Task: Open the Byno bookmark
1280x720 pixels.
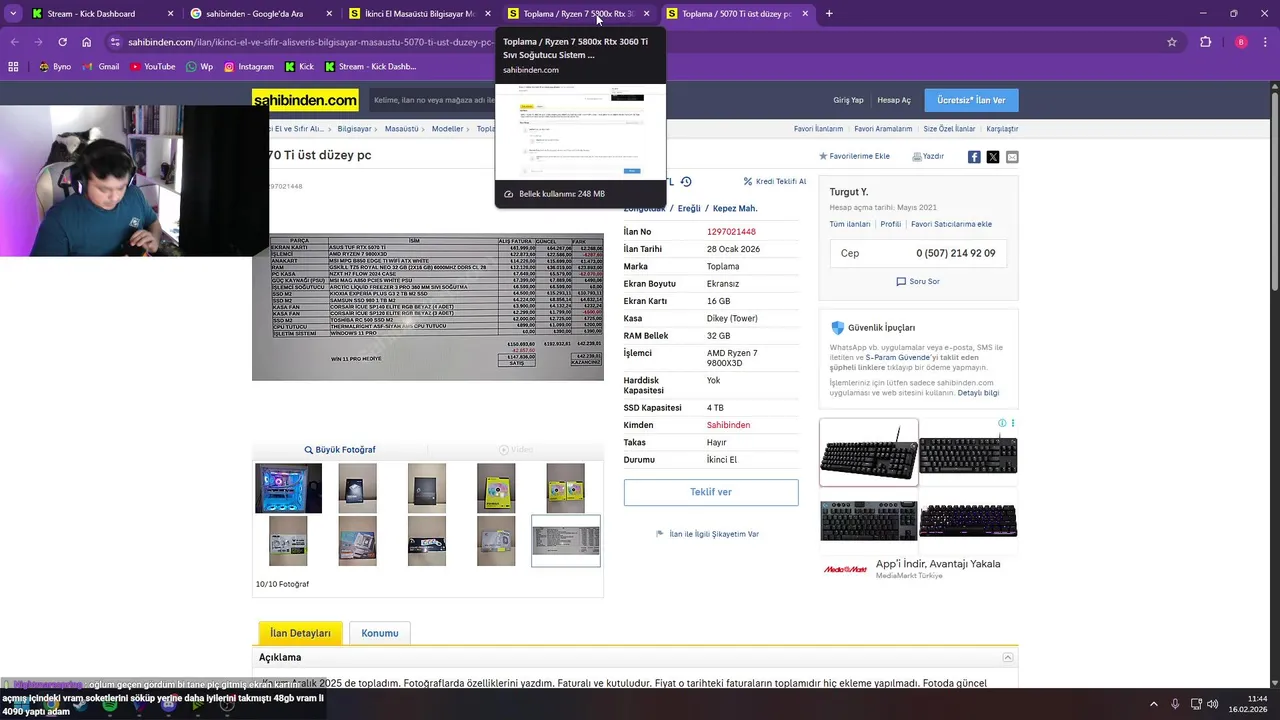Action: point(55,67)
